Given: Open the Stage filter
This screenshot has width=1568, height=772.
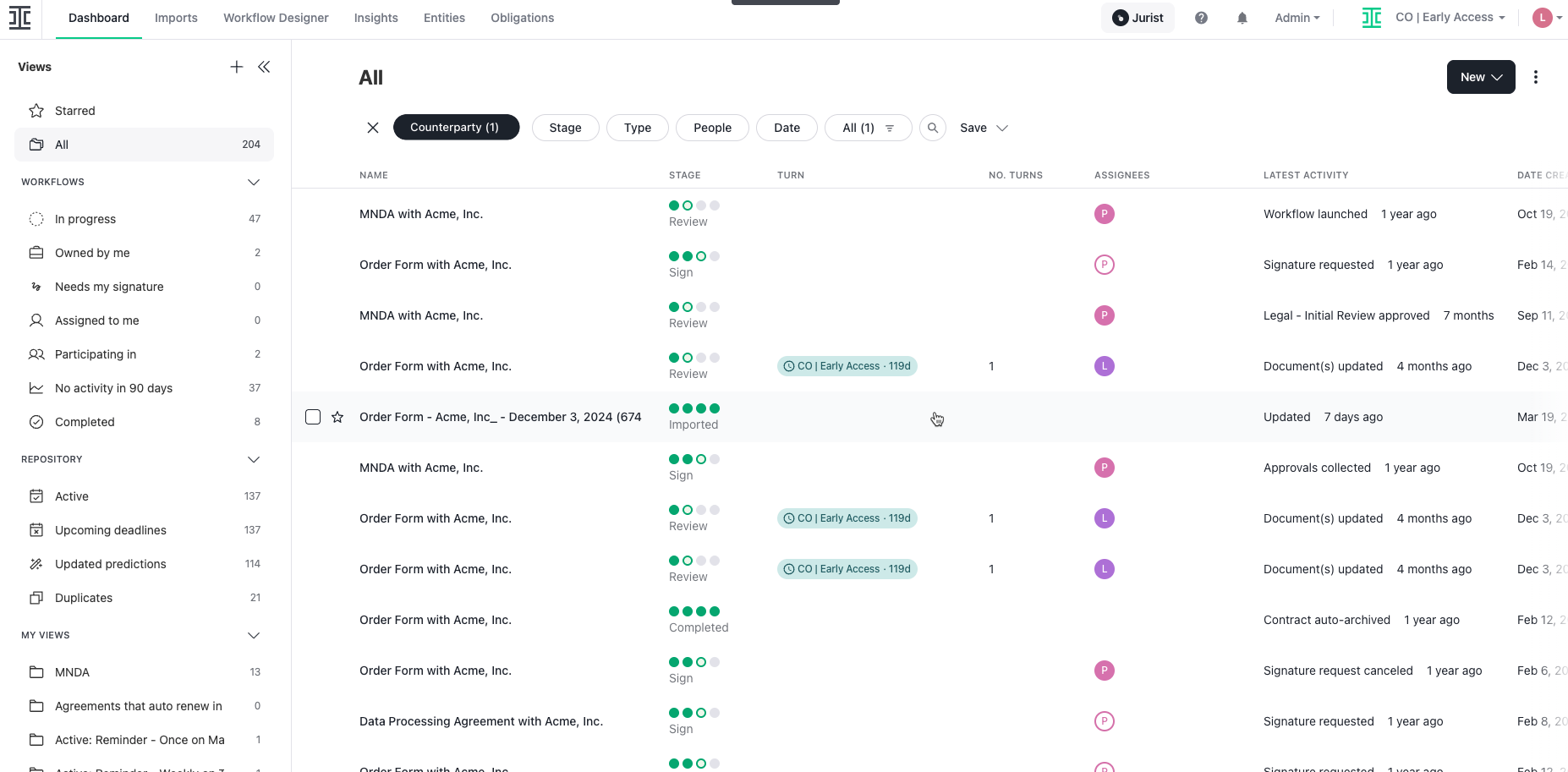Looking at the screenshot, I should pyautogui.click(x=565, y=128).
